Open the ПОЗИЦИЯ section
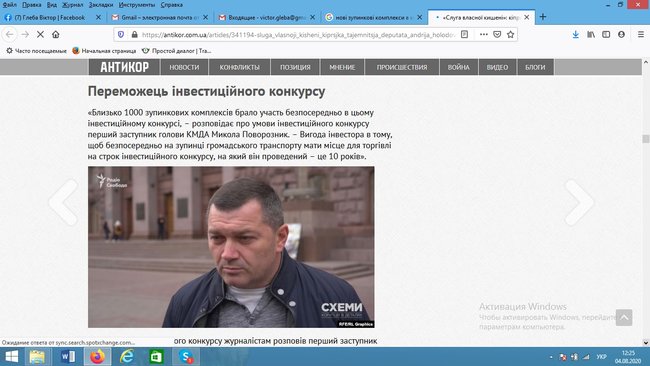The width and height of the screenshot is (650, 366). (295, 67)
